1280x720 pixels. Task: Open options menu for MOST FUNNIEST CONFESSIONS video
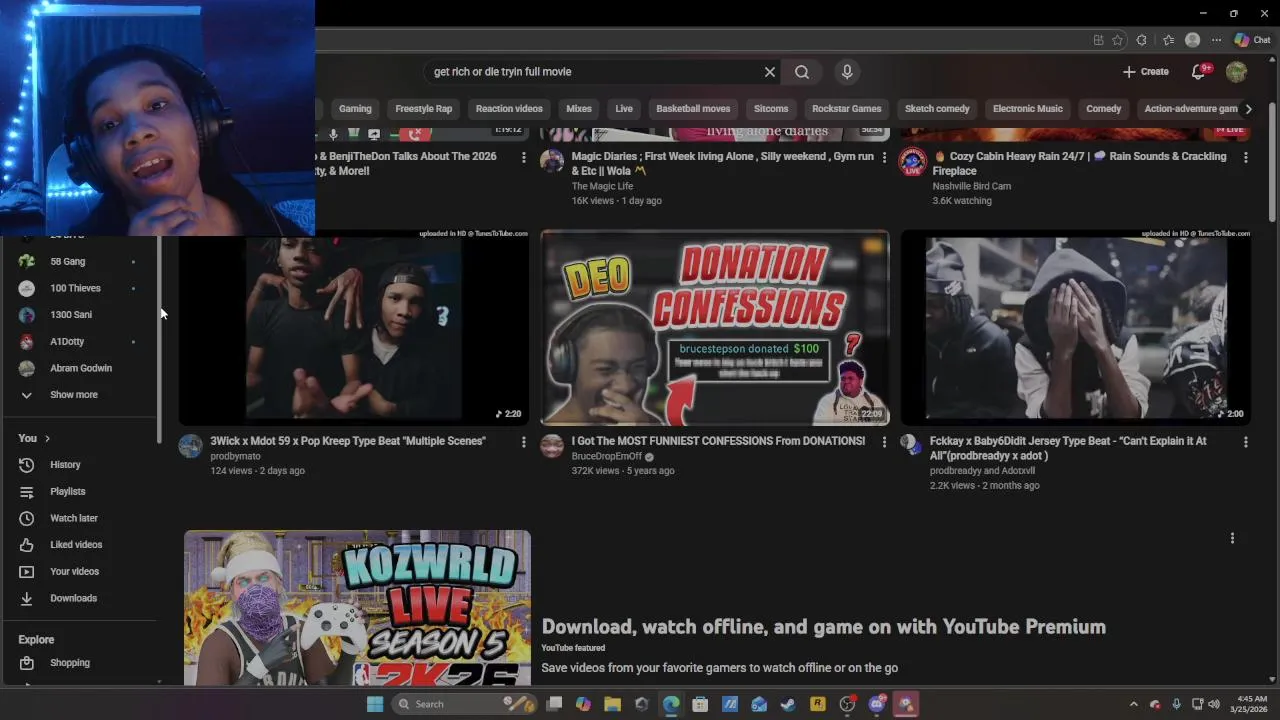tap(884, 442)
